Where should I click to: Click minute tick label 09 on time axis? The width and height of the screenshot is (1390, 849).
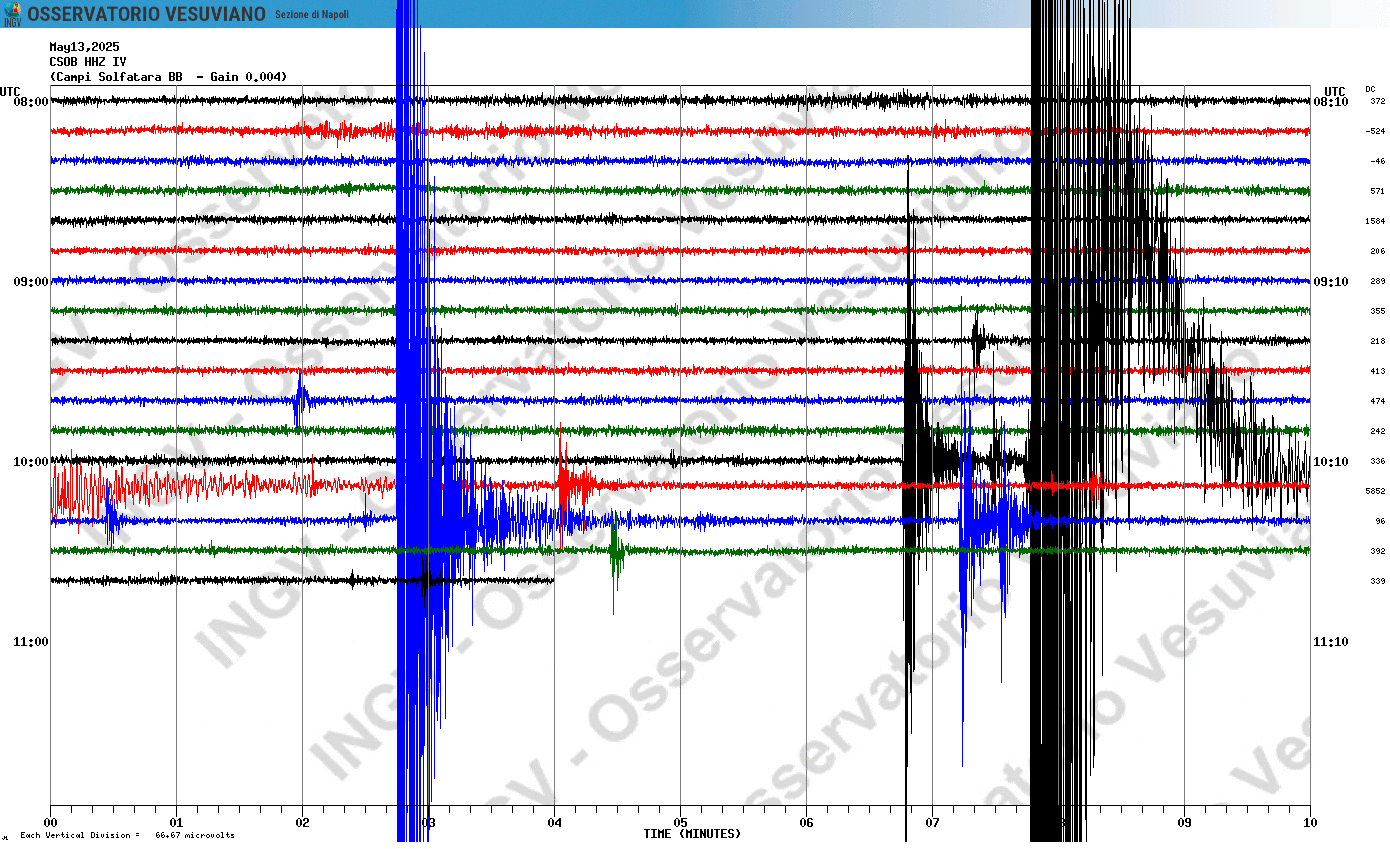point(1184,823)
